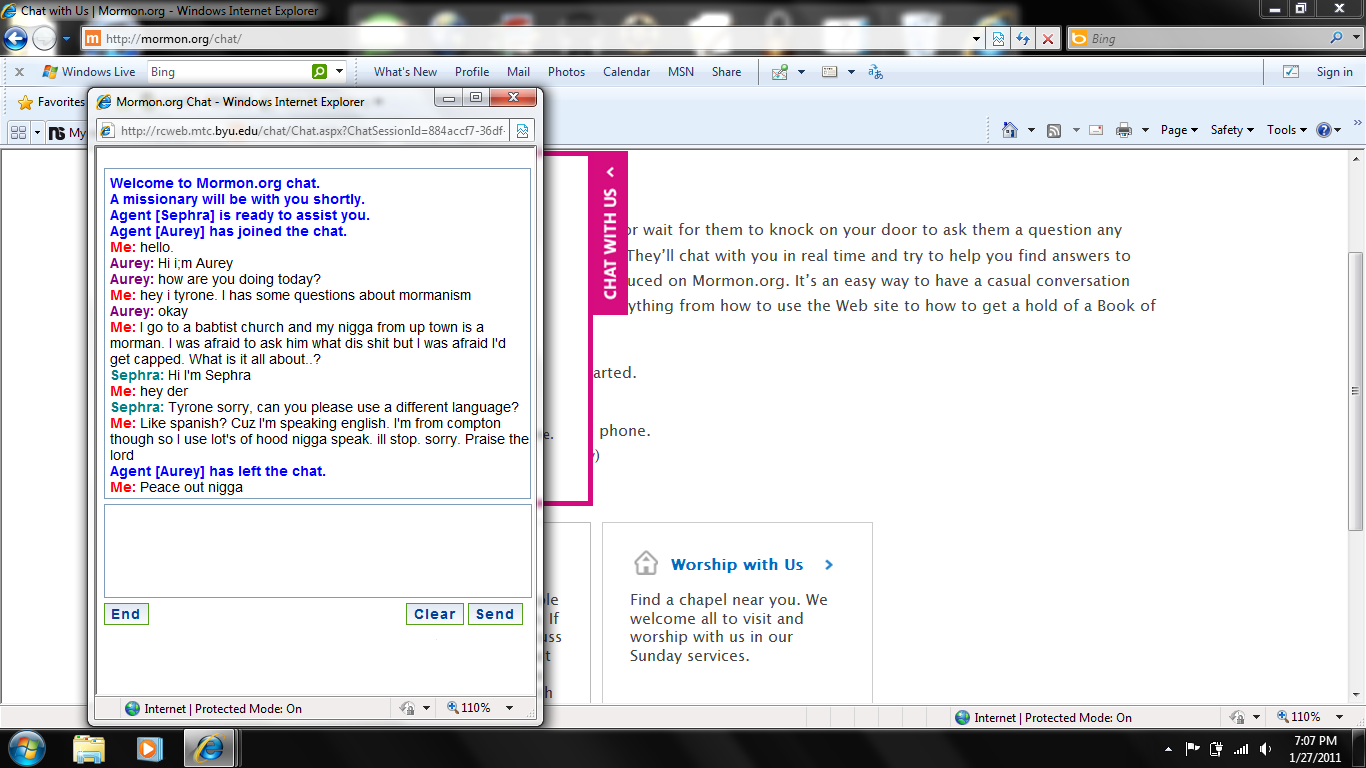Open the Quick Tabs grid view button

point(18,132)
